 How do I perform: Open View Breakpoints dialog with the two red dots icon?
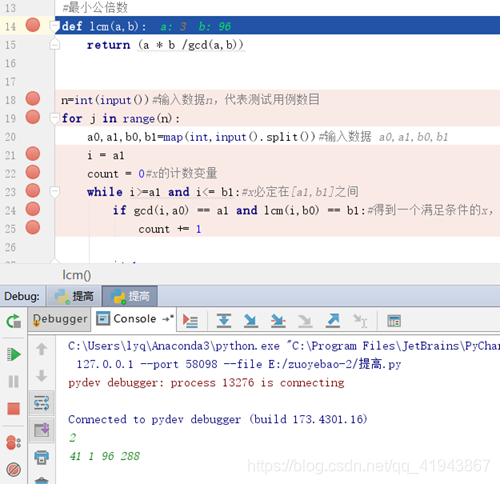(14, 443)
